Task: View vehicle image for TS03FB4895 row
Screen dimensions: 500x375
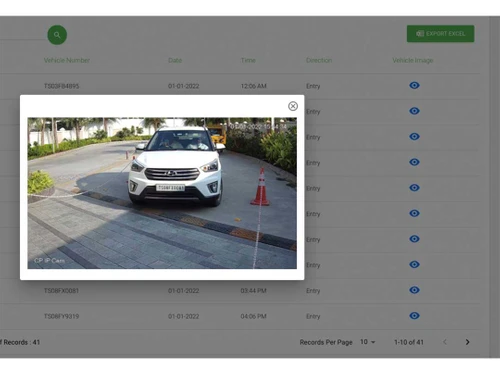Action: point(414,85)
